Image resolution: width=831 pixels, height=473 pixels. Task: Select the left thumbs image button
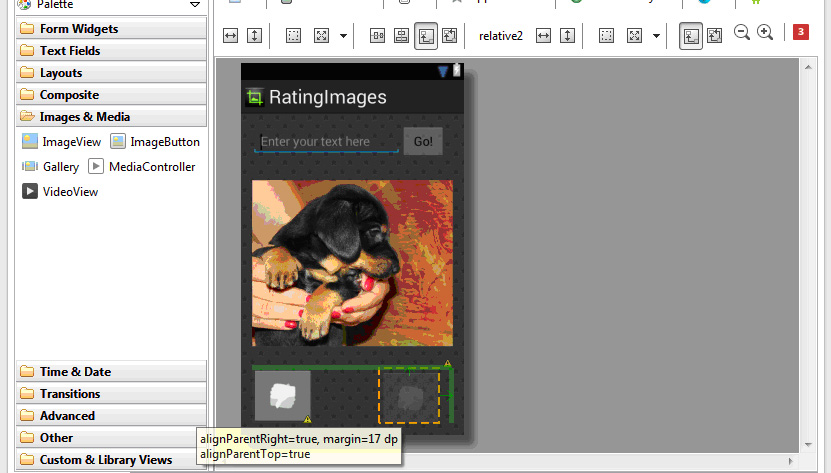click(x=282, y=396)
